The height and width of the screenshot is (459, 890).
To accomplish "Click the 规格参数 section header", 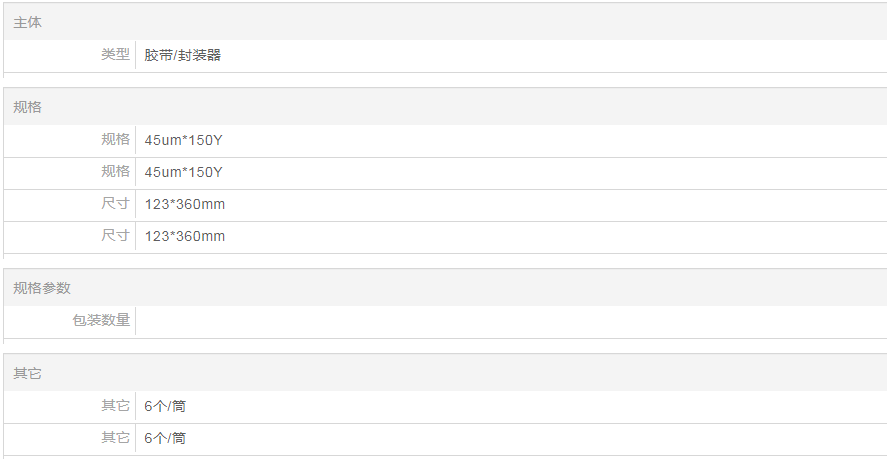I will 42,288.
